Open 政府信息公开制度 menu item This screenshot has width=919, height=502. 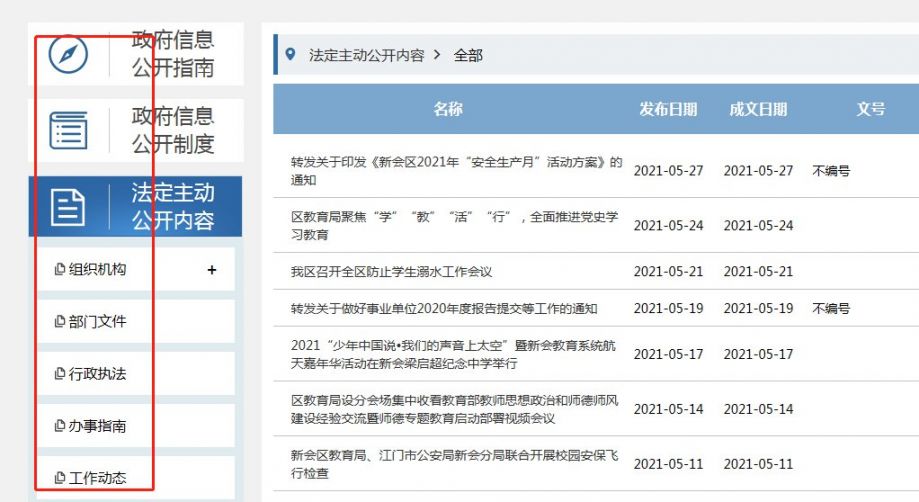[135, 130]
